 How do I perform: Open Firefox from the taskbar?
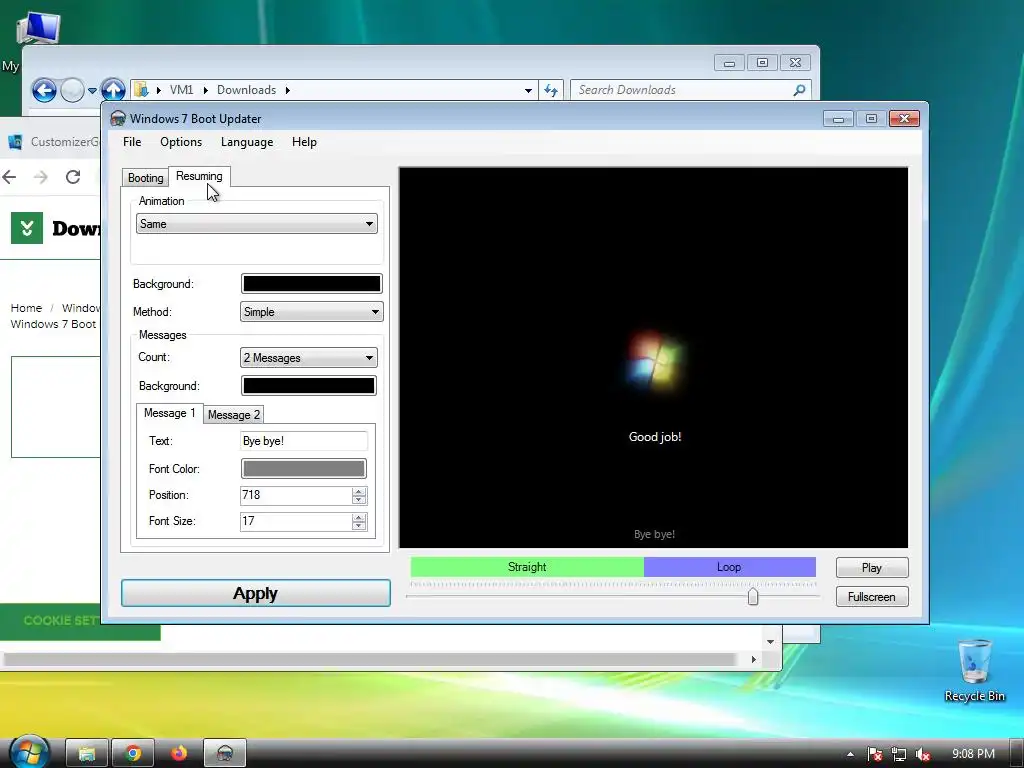pyautogui.click(x=179, y=754)
